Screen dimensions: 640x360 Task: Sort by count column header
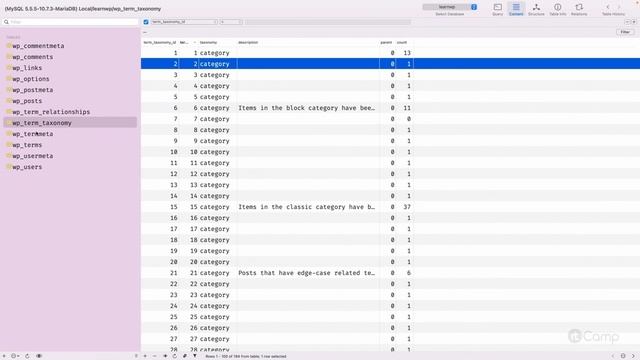tap(402, 42)
